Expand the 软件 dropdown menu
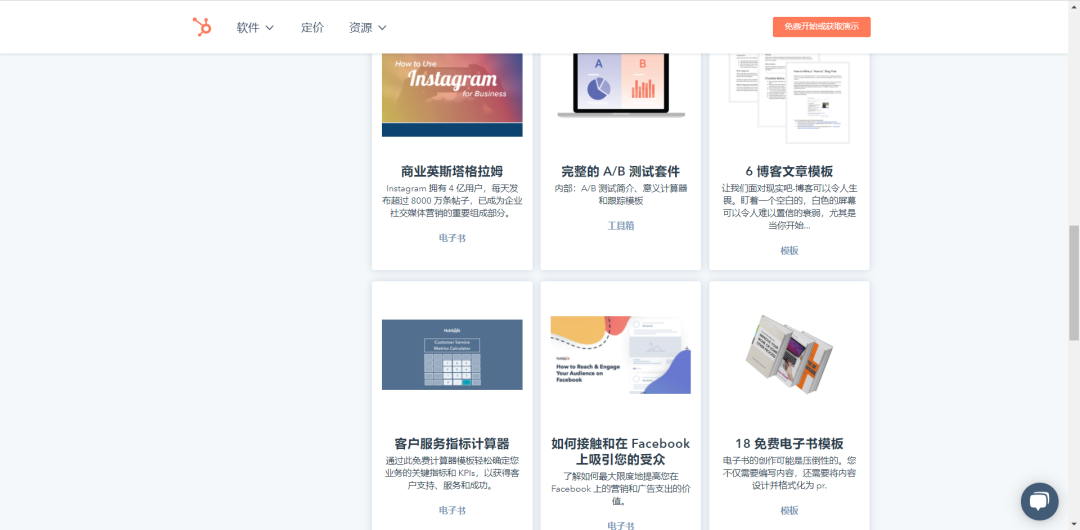 256,28
